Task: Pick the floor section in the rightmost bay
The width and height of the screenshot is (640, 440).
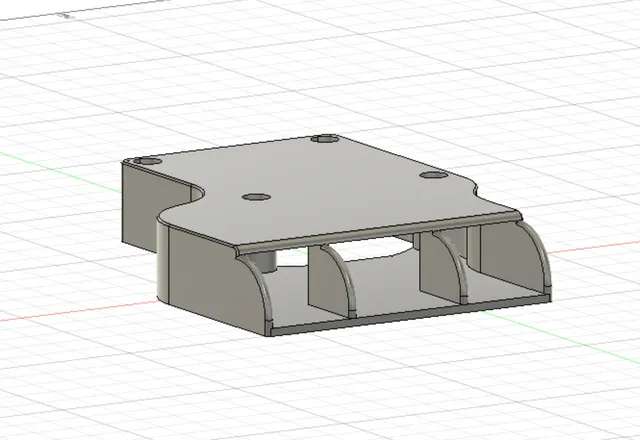Action: (506, 288)
